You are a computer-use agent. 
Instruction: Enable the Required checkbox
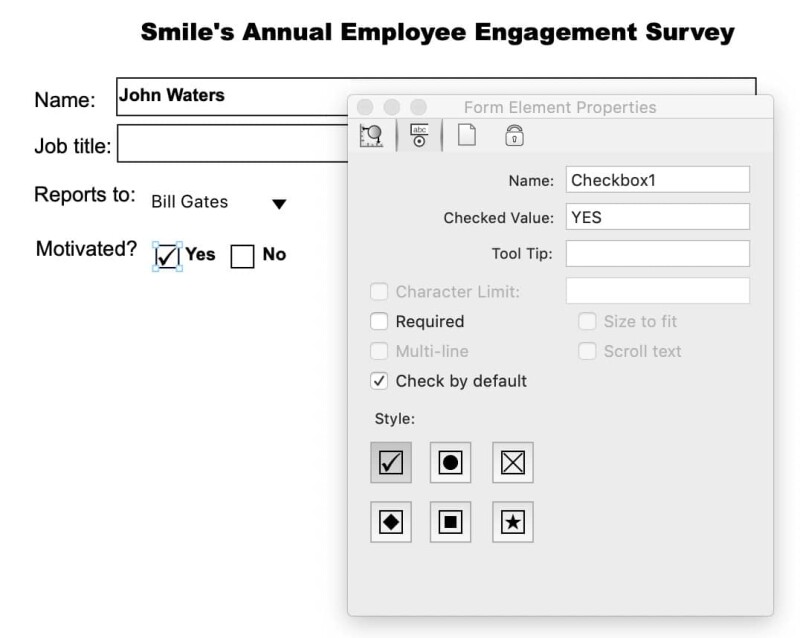pos(379,322)
